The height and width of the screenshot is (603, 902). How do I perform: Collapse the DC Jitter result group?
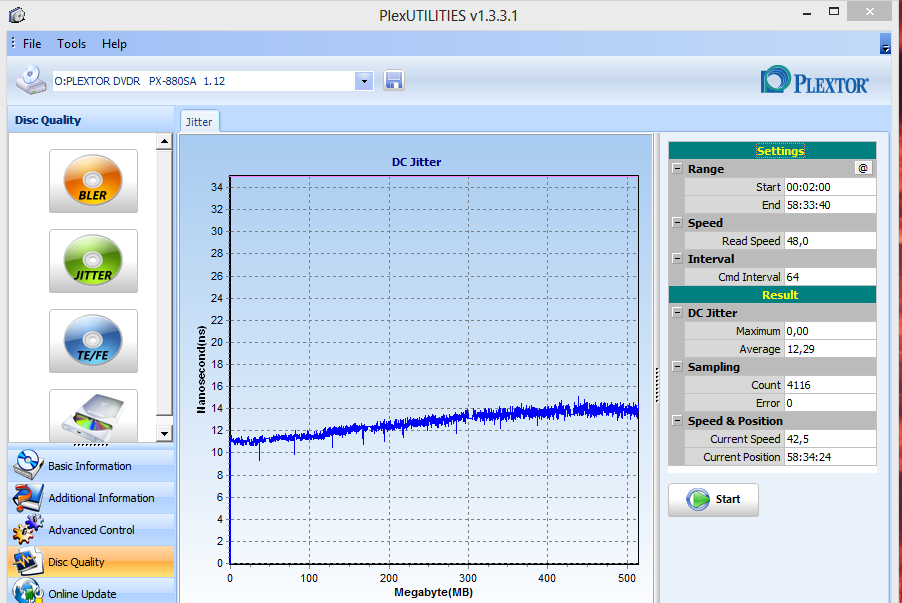coord(677,312)
